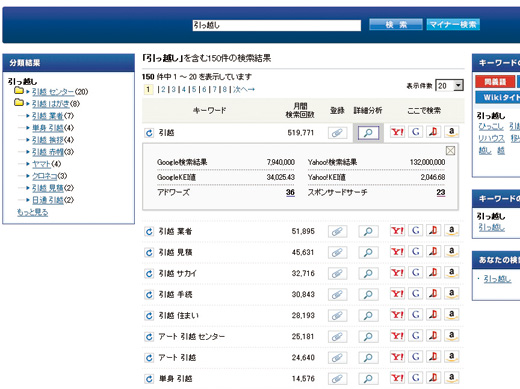The image size is (520, 389).
Task: Search 引越 on Yahoo icon
Action: [397, 132]
